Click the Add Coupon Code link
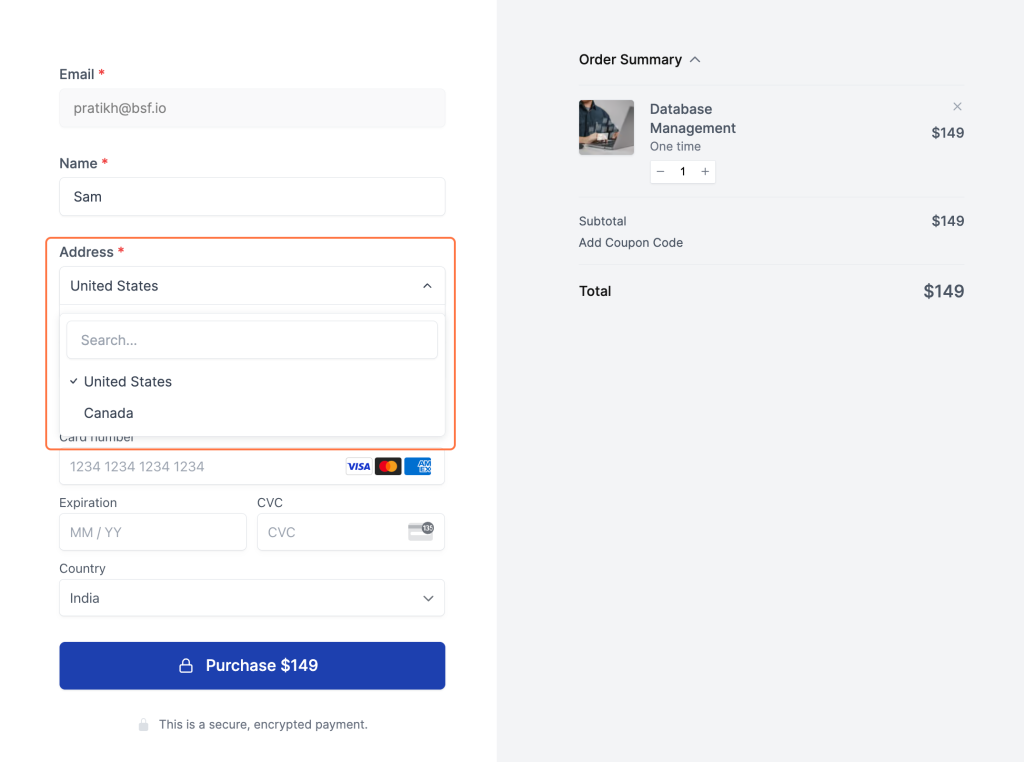 coord(630,242)
